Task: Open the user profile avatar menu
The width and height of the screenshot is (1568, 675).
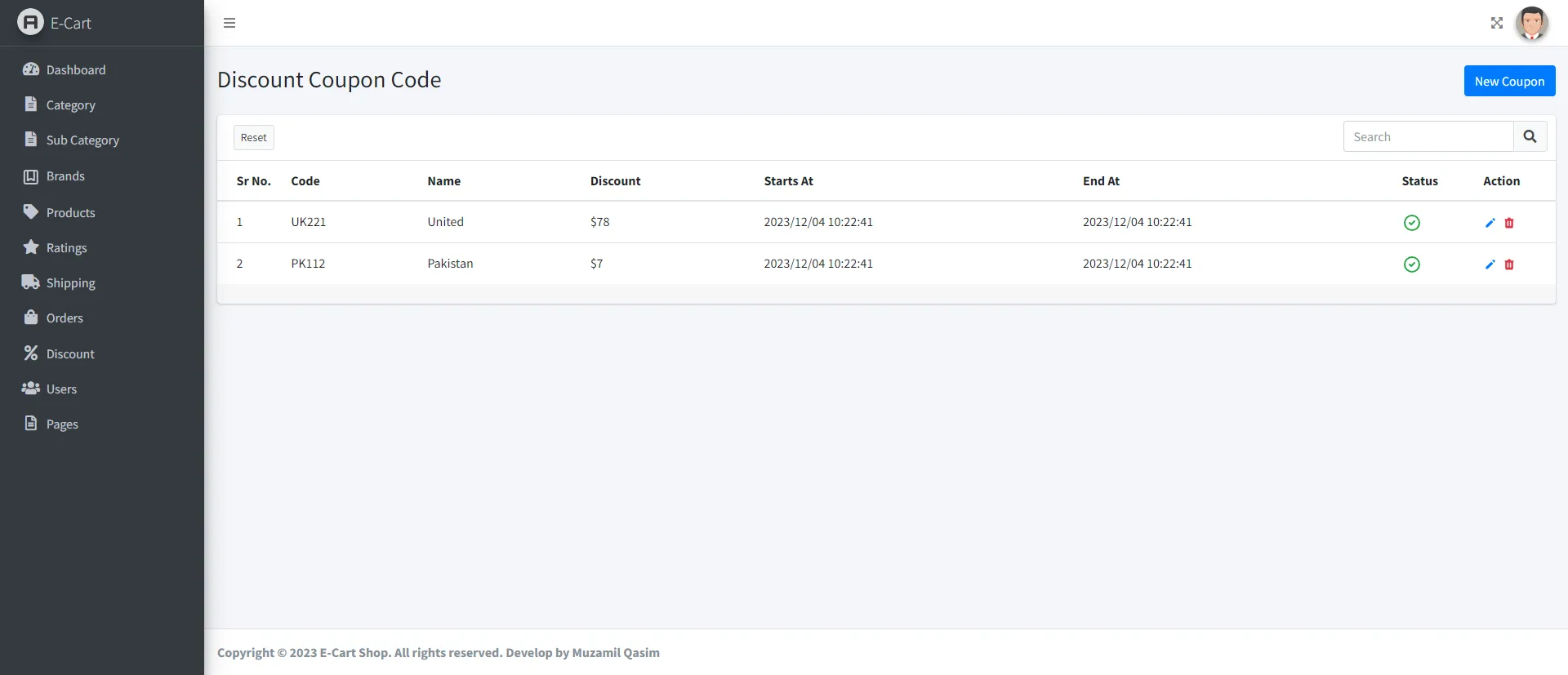Action: click(1531, 23)
